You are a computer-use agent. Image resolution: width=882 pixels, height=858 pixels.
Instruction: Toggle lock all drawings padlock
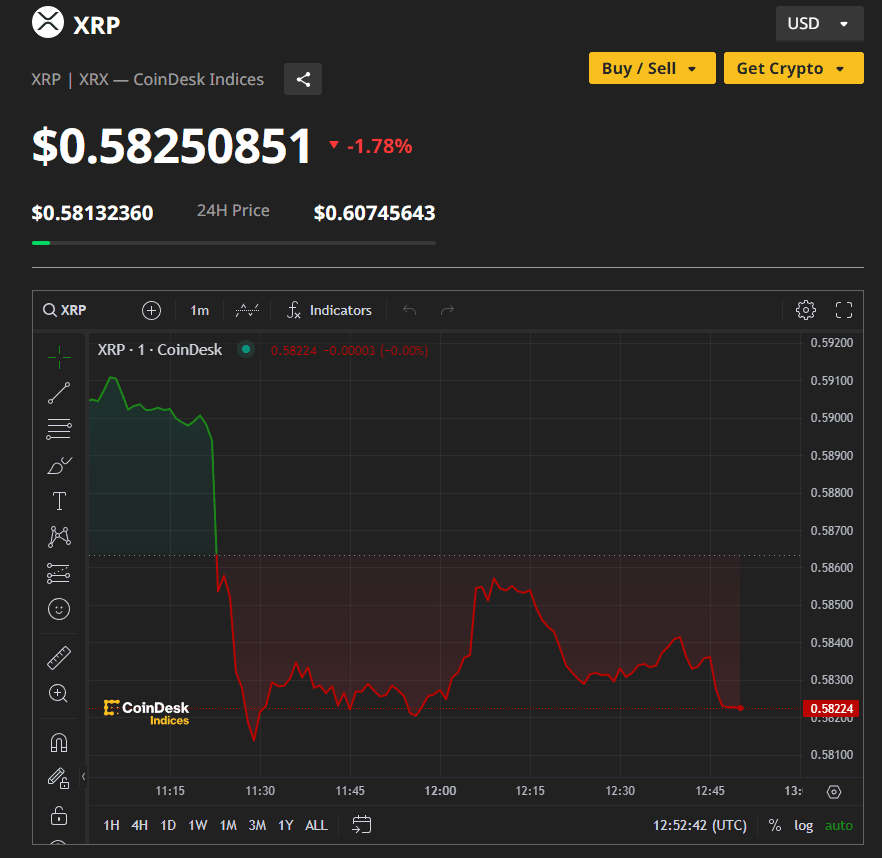tap(59, 815)
